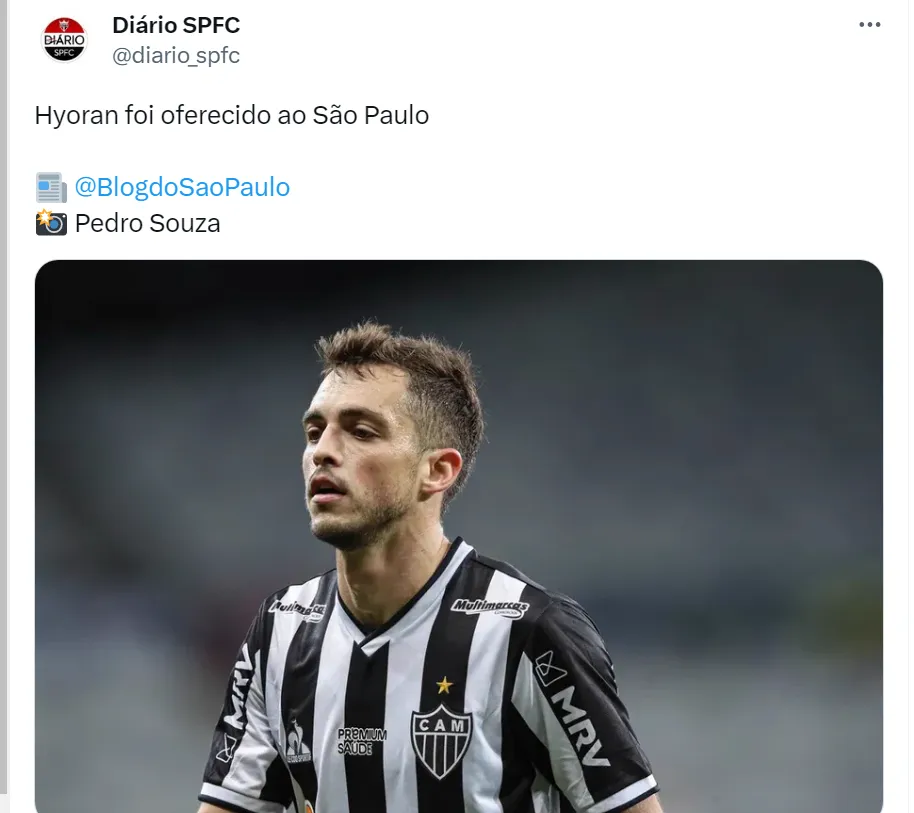Click the newspaper emoji before @BlogdoSaoPaulo
This screenshot has width=914, height=813.
[51, 188]
